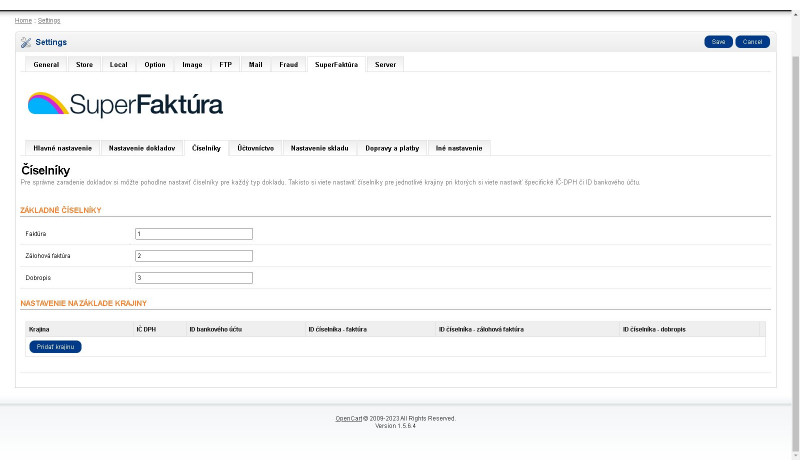Focus the Zálohová faktúra input field

coord(194,256)
